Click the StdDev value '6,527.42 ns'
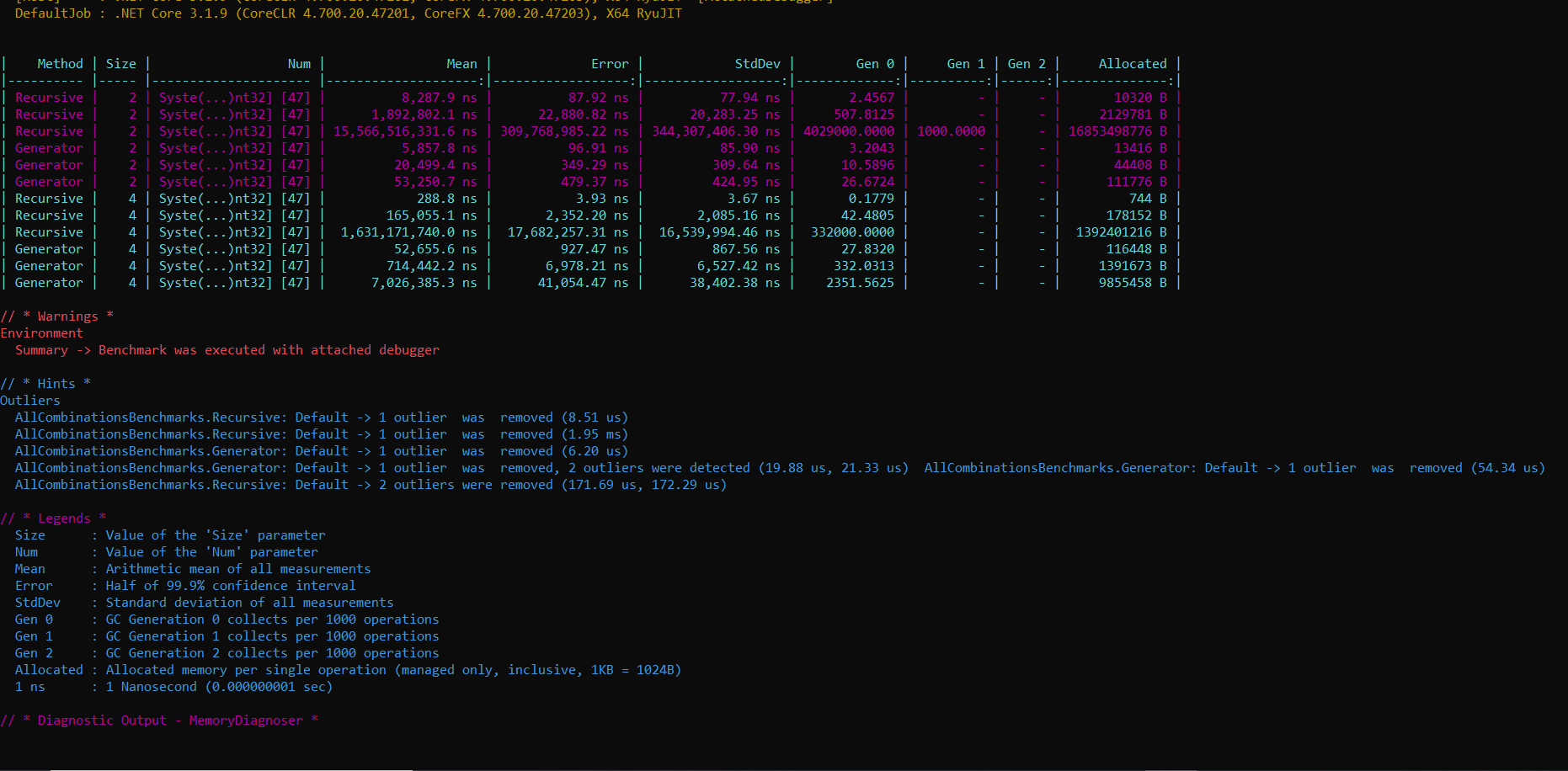The image size is (1568, 771). coord(739,266)
